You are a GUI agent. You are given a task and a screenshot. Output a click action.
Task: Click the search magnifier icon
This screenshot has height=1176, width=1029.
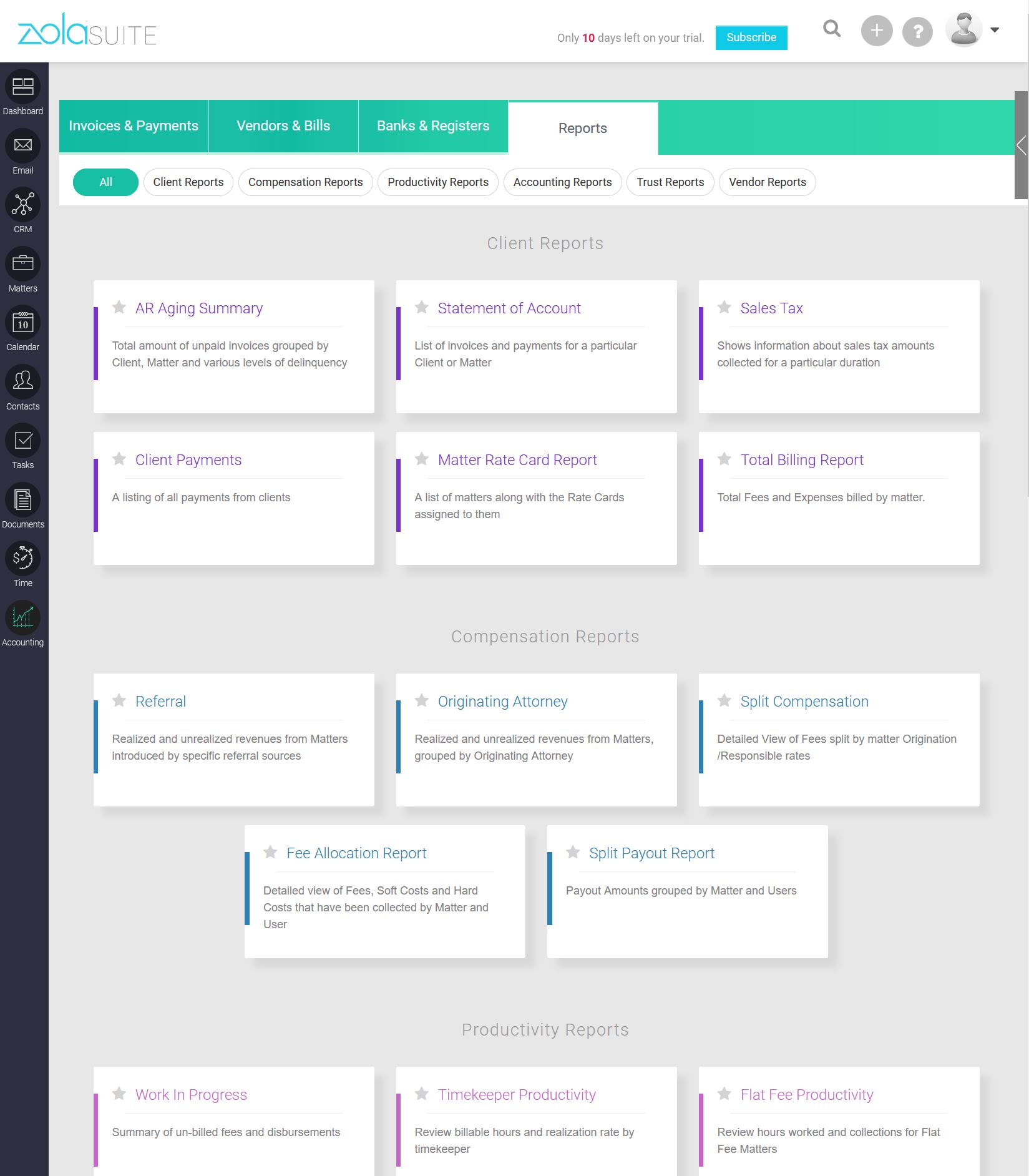[x=832, y=29]
